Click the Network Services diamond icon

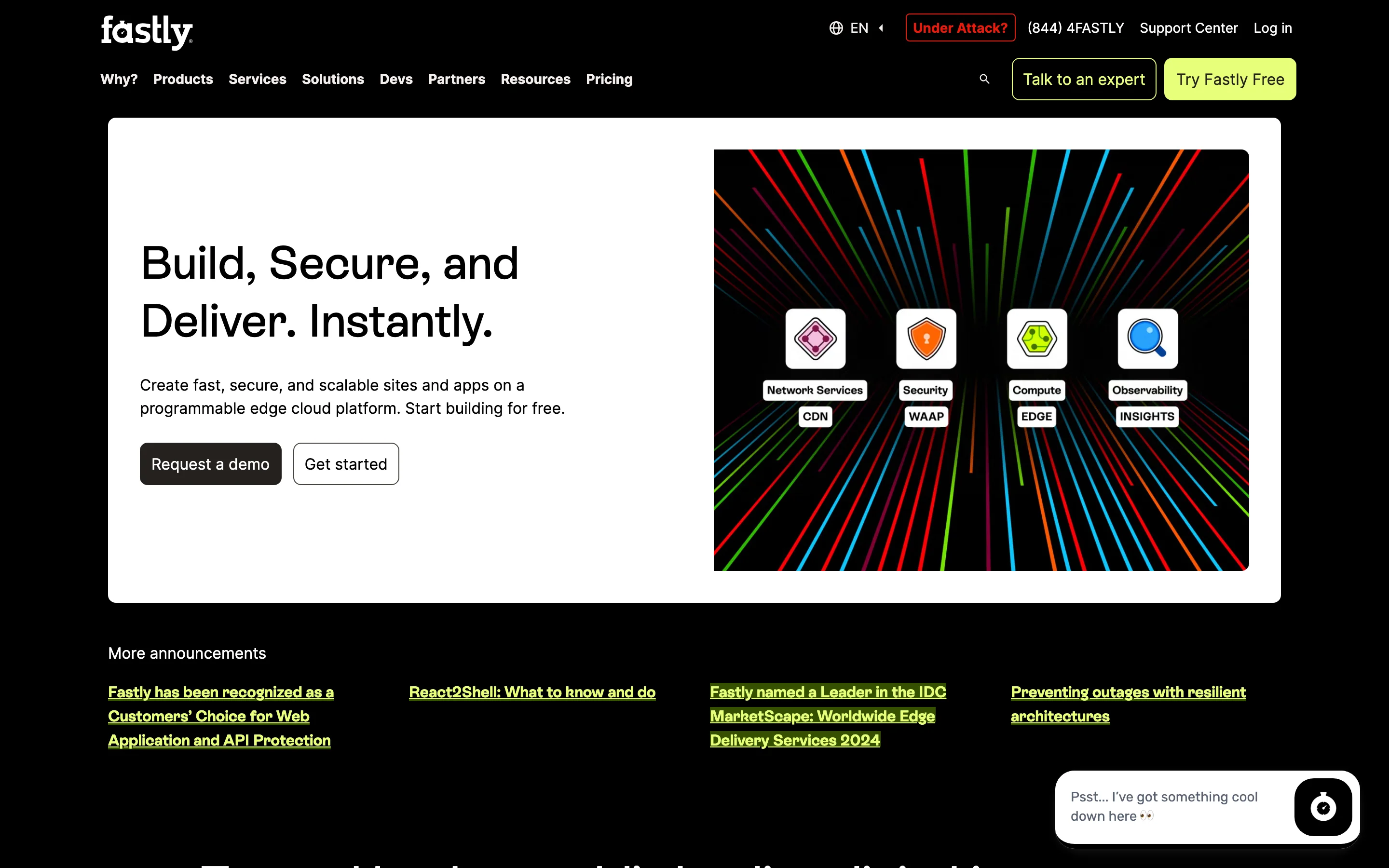[815, 339]
